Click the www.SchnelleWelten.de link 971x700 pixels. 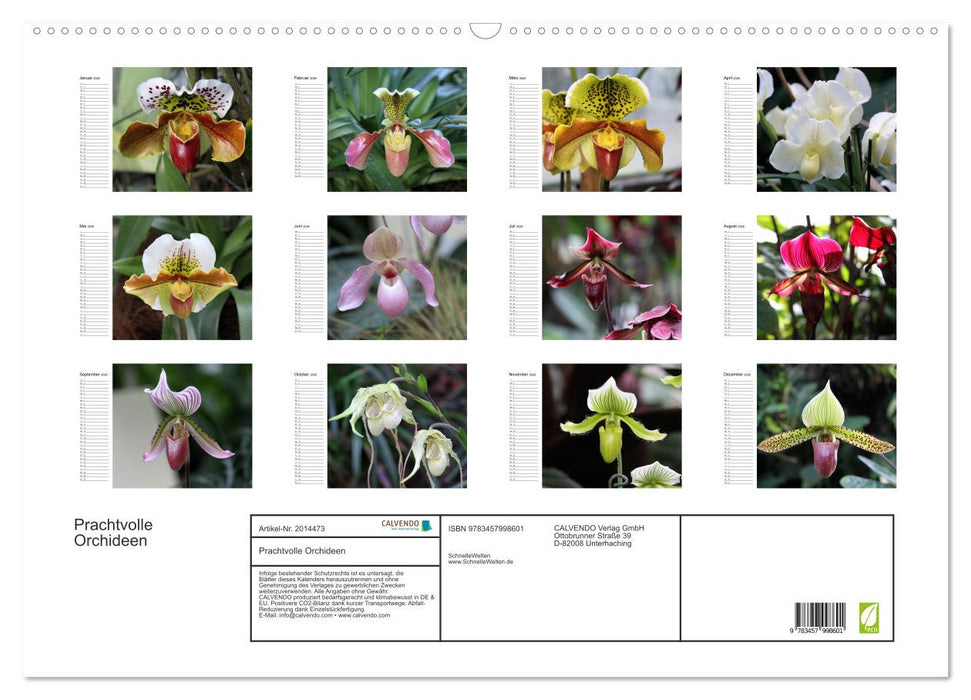click(480, 562)
